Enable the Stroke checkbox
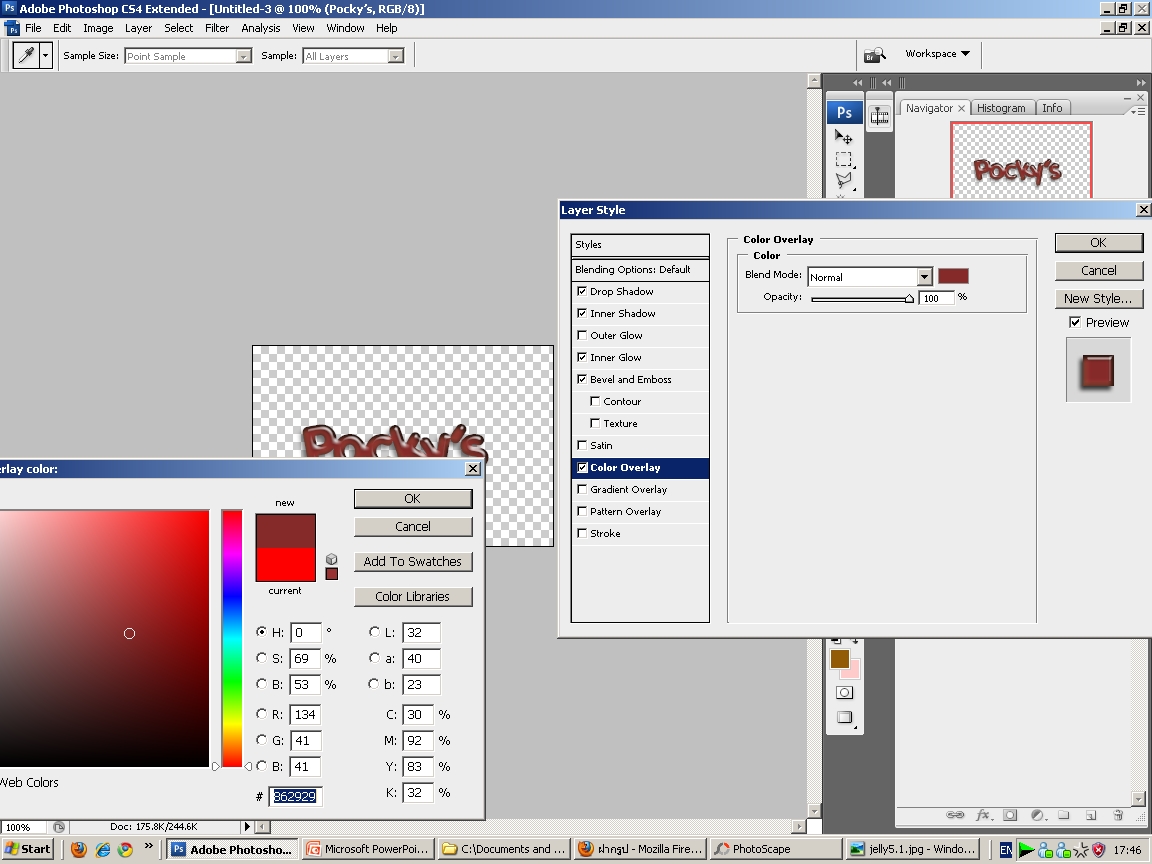 pos(582,533)
